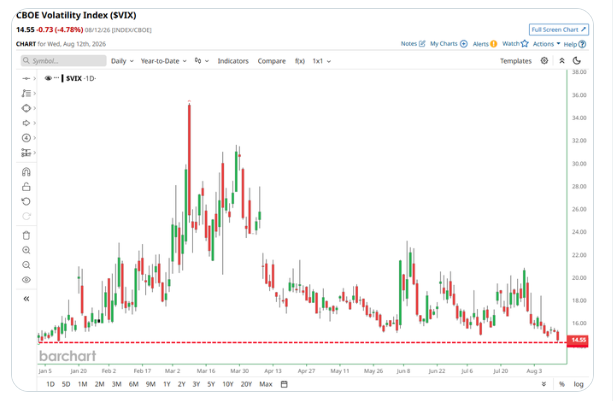Expand trend line tool submenu arrow

35,93
